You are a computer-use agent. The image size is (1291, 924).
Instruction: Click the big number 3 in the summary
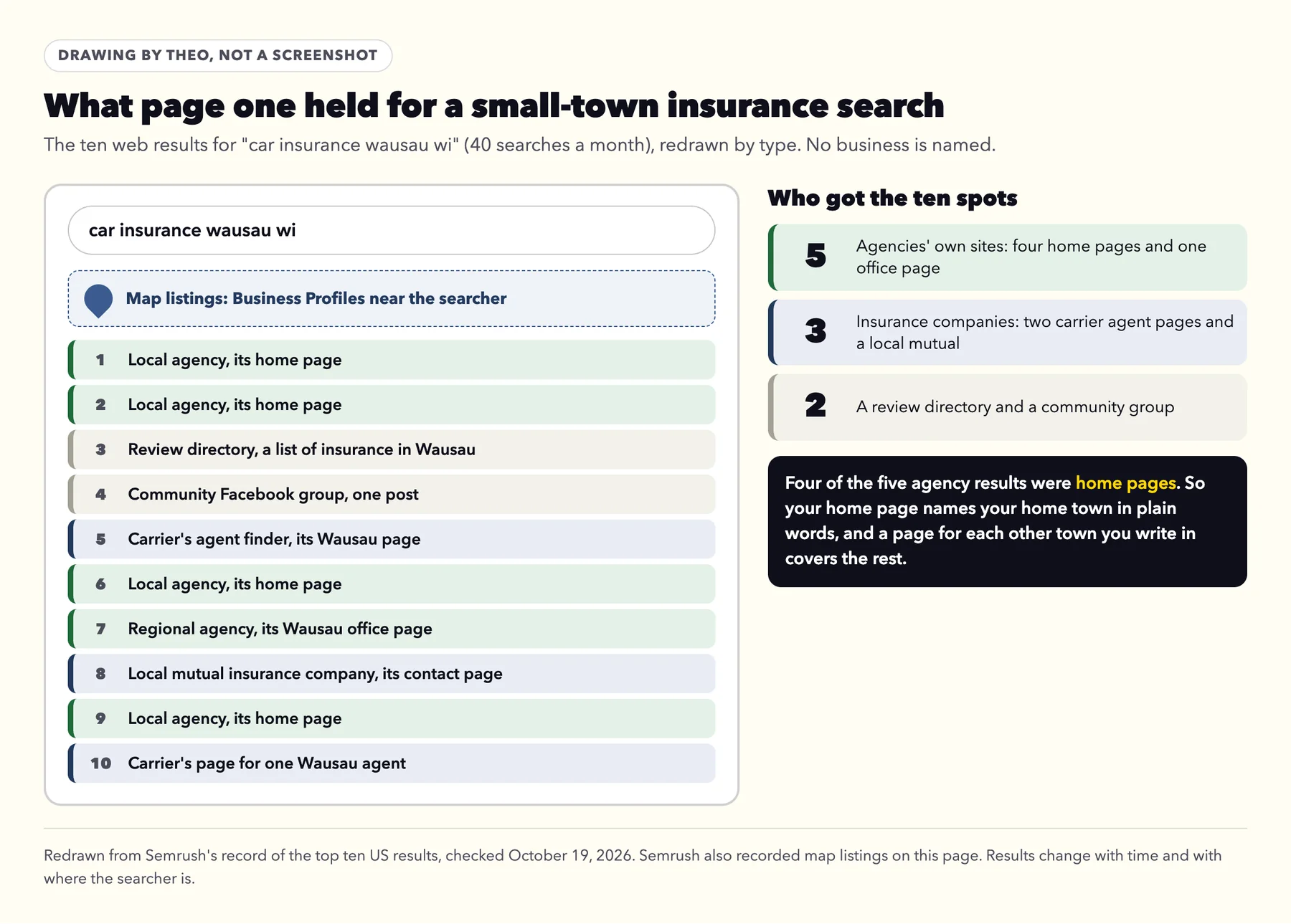tap(815, 331)
